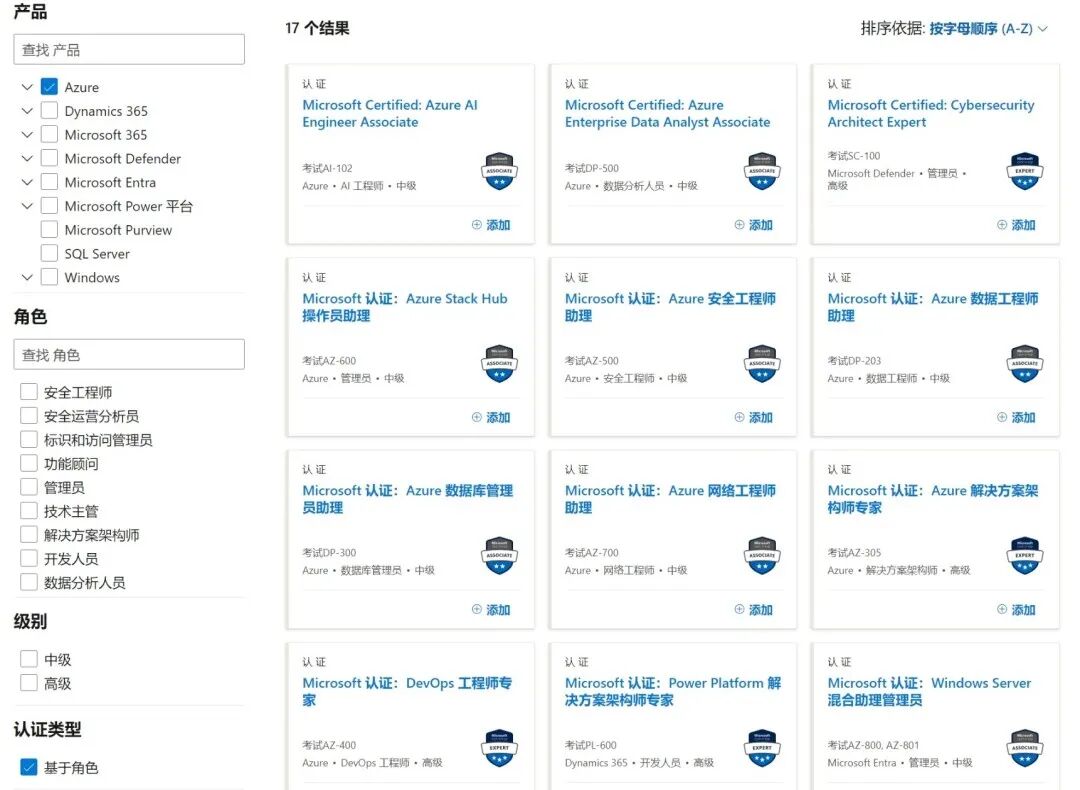Image resolution: width=1080 pixels, height=790 pixels.
Task: Add Azure Stack Hub 操作员助理 certification
Action: point(491,417)
